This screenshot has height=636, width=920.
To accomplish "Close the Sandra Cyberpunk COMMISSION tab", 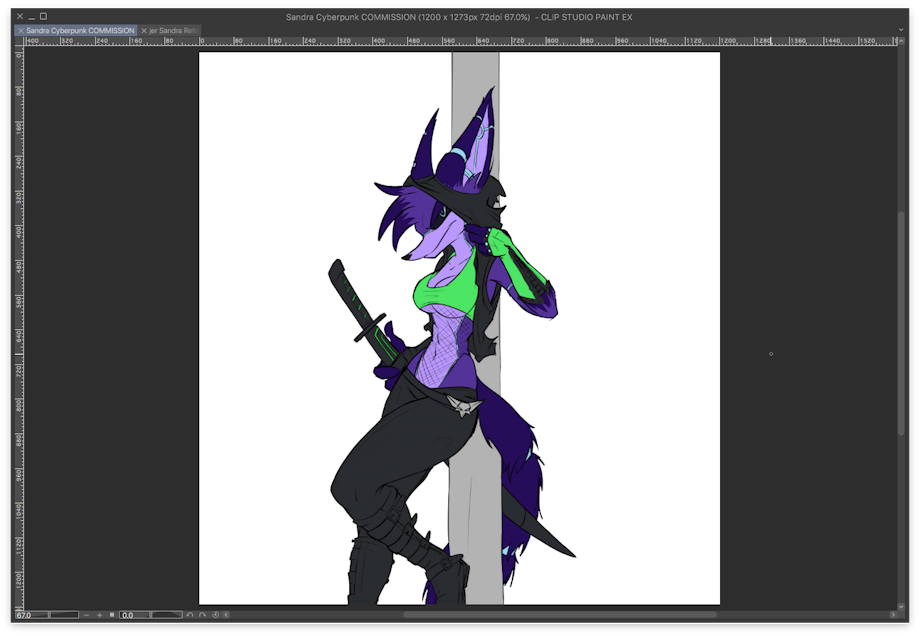I will 21,31.
